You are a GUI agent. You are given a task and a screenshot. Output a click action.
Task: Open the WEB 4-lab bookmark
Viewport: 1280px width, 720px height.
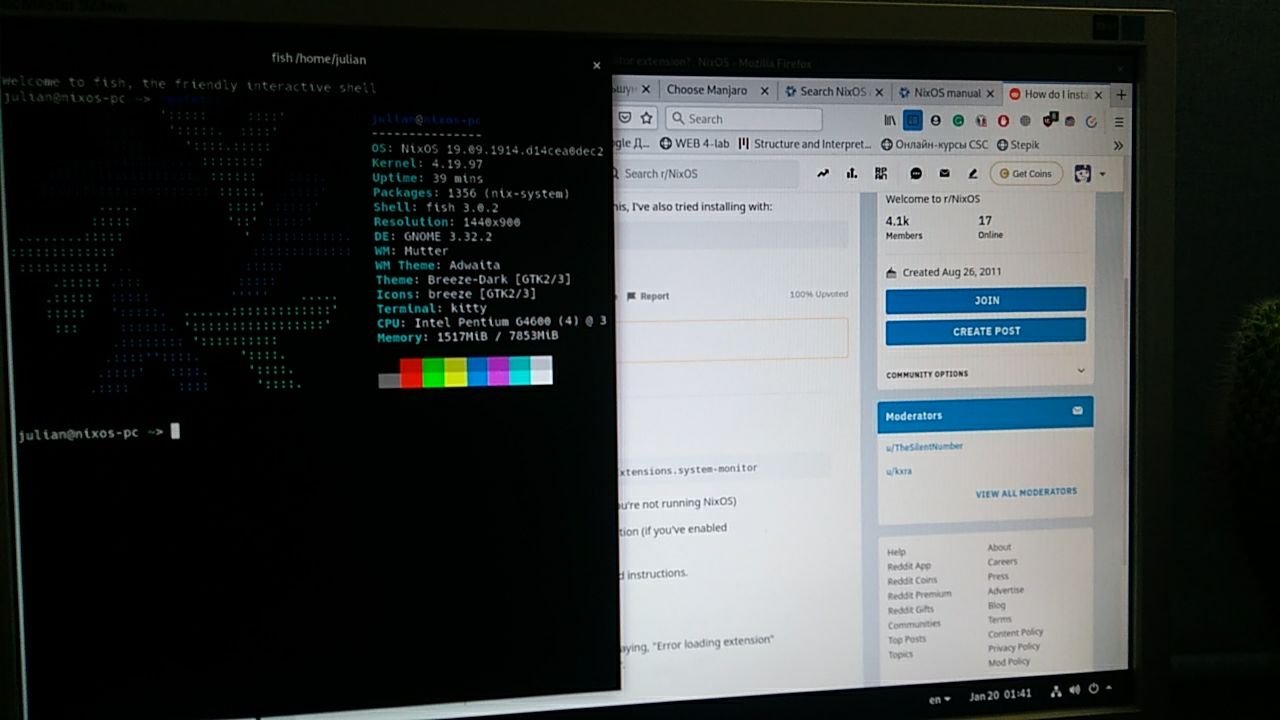click(x=694, y=144)
